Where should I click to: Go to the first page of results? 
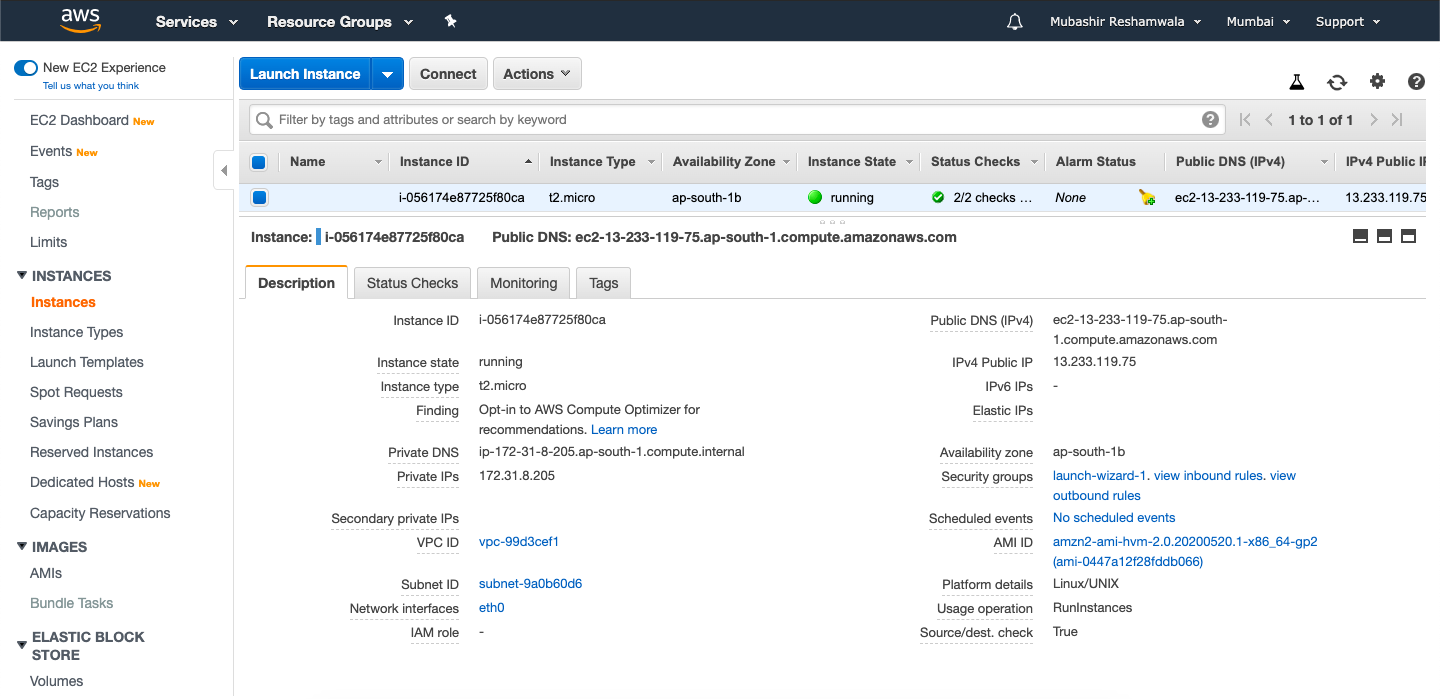pyautogui.click(x=1245, y=120)
